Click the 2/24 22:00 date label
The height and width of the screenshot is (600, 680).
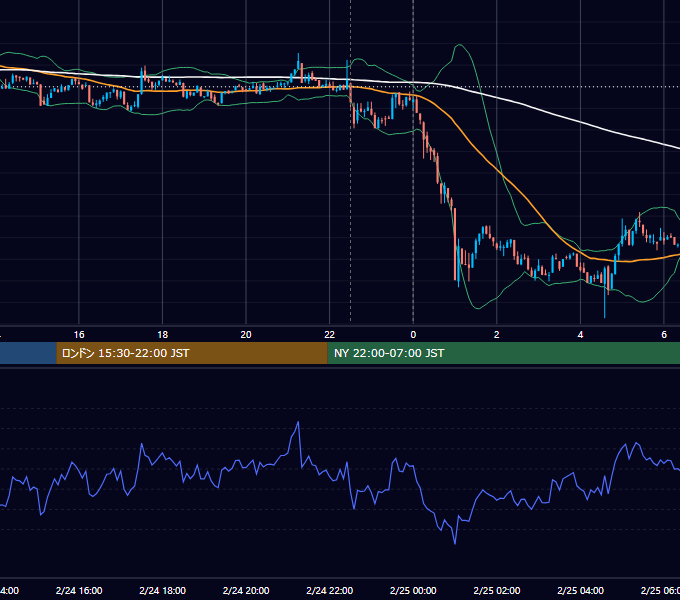[x=330, y=590]
